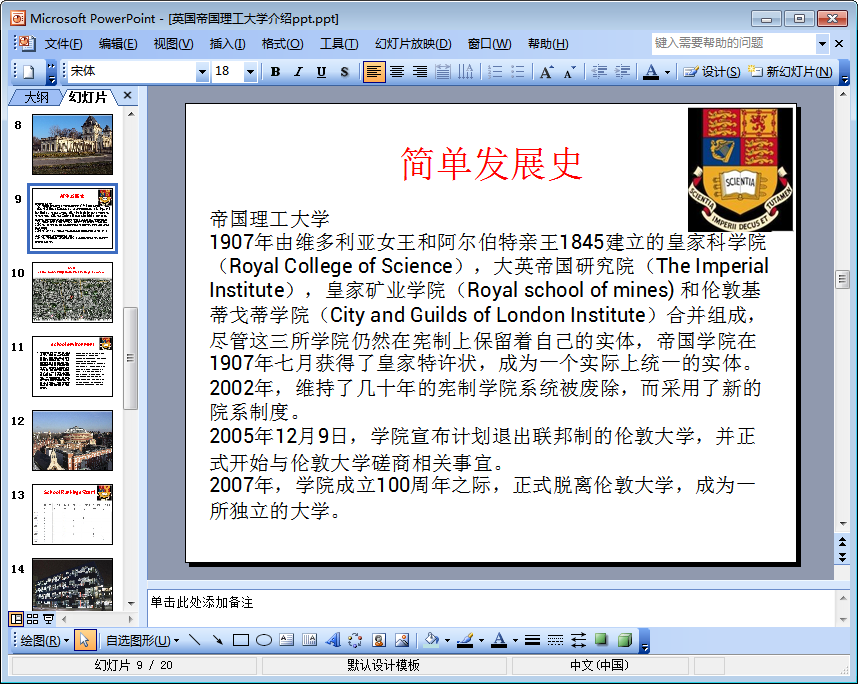Select the Rectangle tool
The height and width of the screenshot is (684, 858).
point(241,640)
